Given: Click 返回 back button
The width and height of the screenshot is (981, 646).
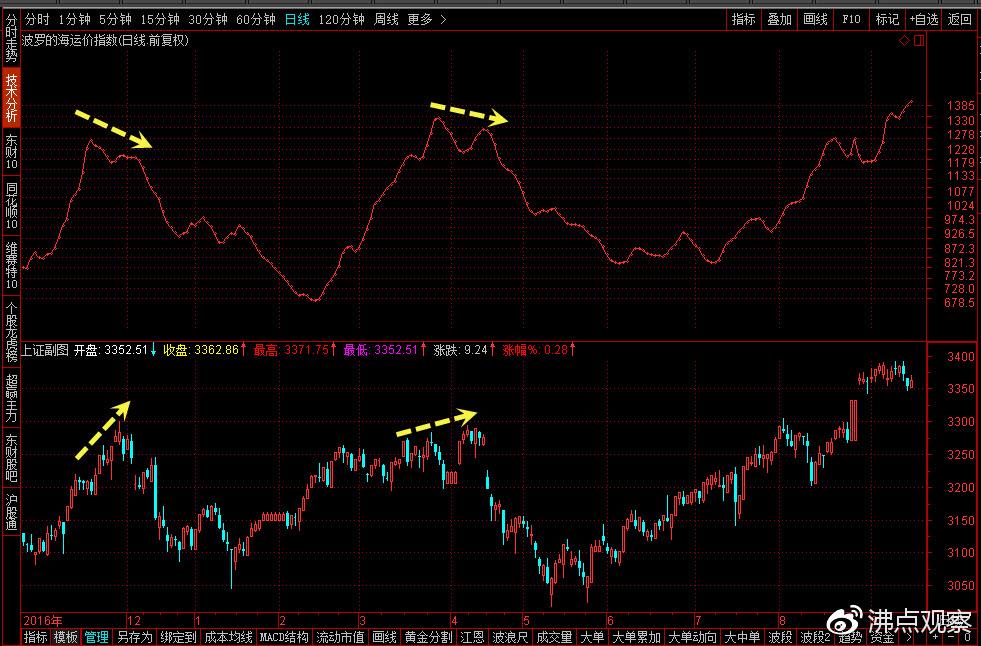Looking at the screenshot, I should tap(959, 19).
